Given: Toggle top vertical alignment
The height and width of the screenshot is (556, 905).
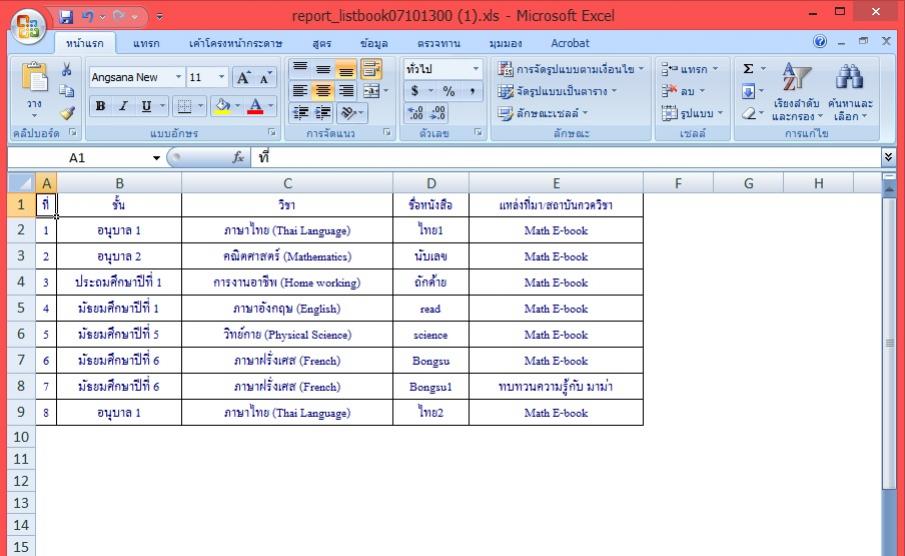Looking at the screenshot, I should (x=300, y=69).
